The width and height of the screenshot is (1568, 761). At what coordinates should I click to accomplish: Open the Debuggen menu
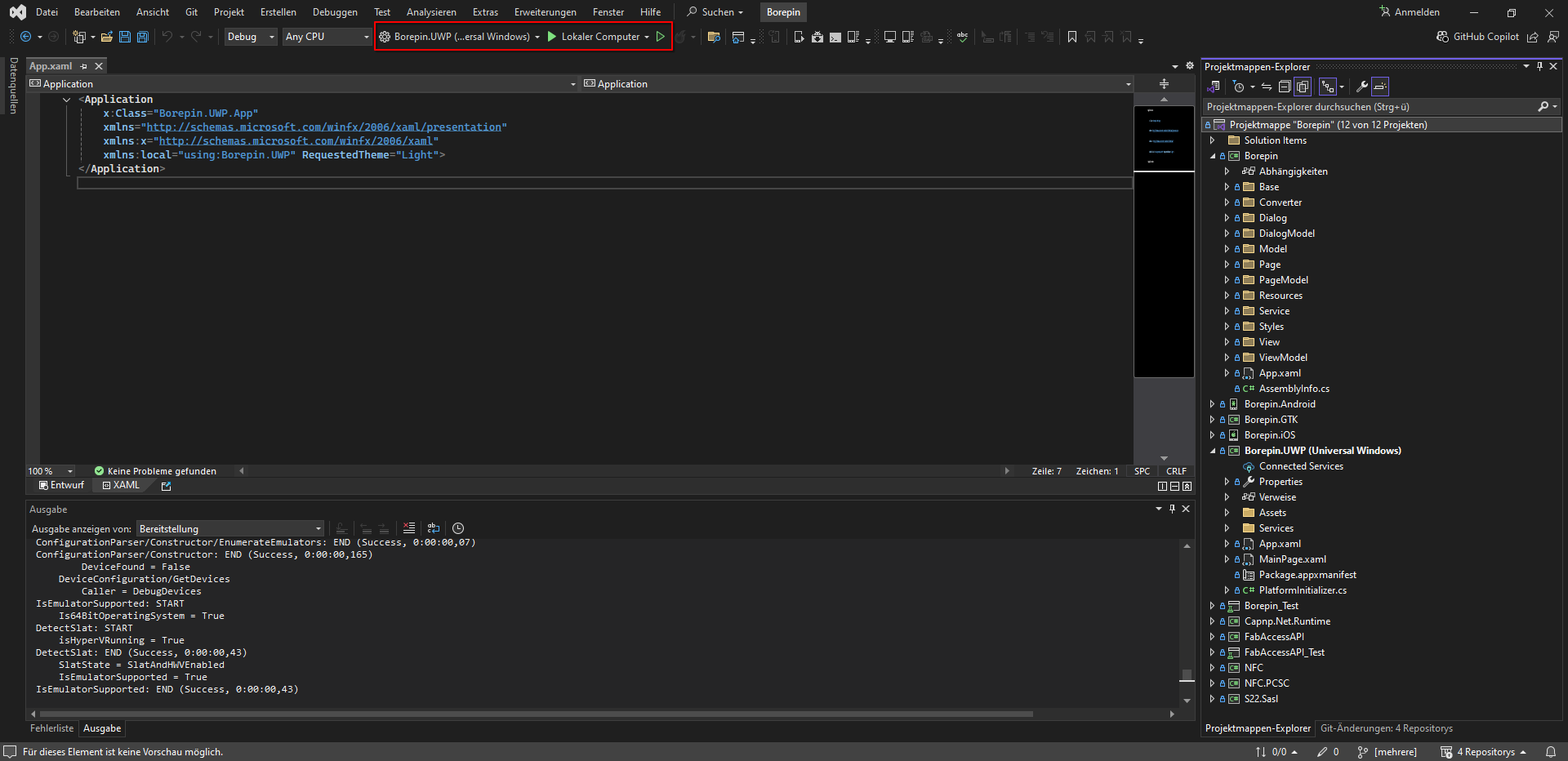[335, 12]
